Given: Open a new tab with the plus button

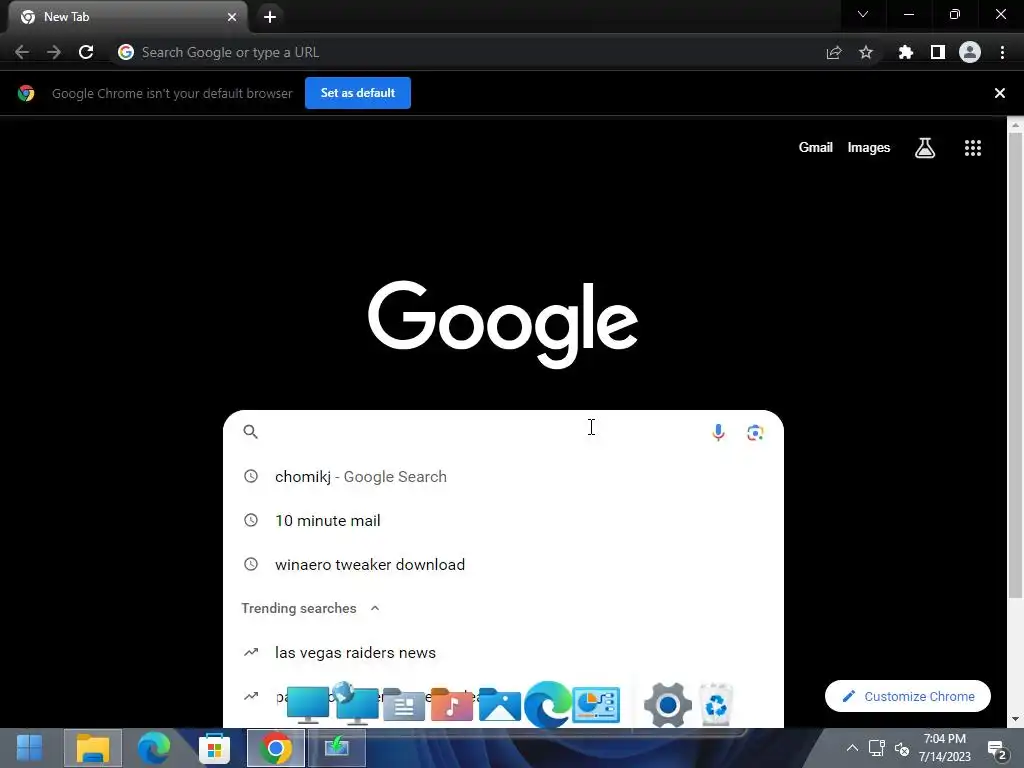Looking at the screenshot, I should click(x=270, y=17).
